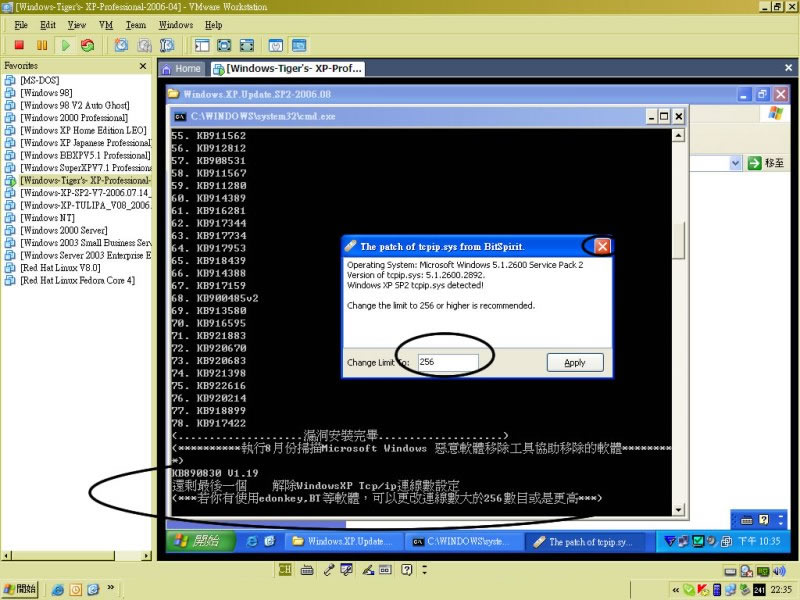Viewport: 800px width, 600px height.
Task: Select Windows 2000 Server favorite
Action: pos(64,230)
